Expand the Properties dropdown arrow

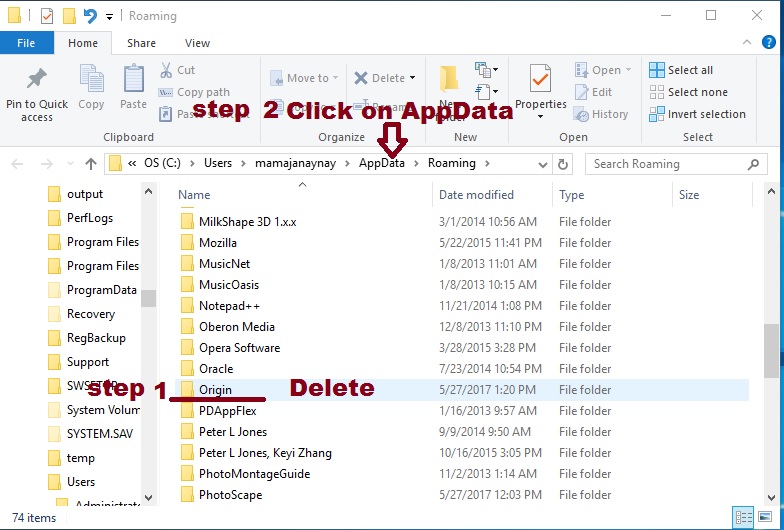(x=540, y=117)
